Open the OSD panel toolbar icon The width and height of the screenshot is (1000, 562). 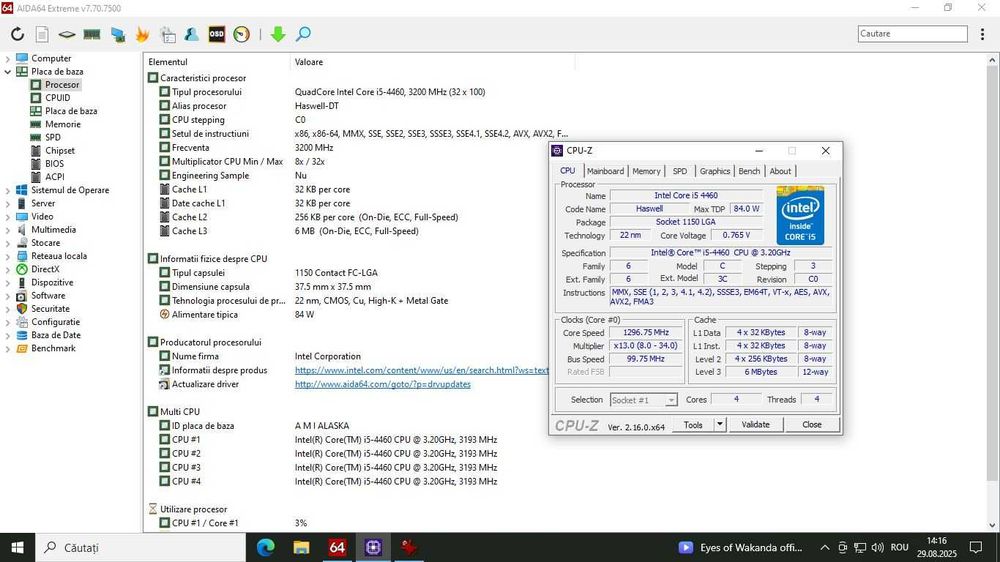(217, 34)
